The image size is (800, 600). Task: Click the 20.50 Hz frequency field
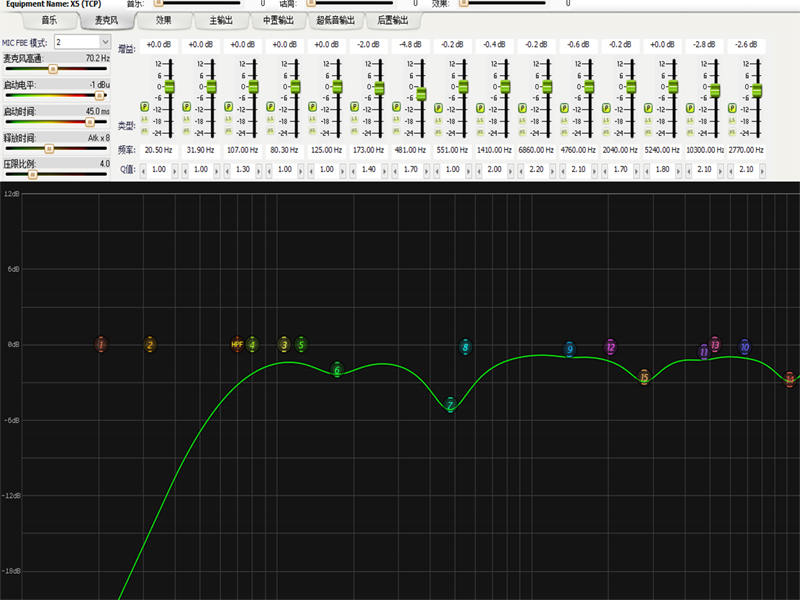point(158,151)
